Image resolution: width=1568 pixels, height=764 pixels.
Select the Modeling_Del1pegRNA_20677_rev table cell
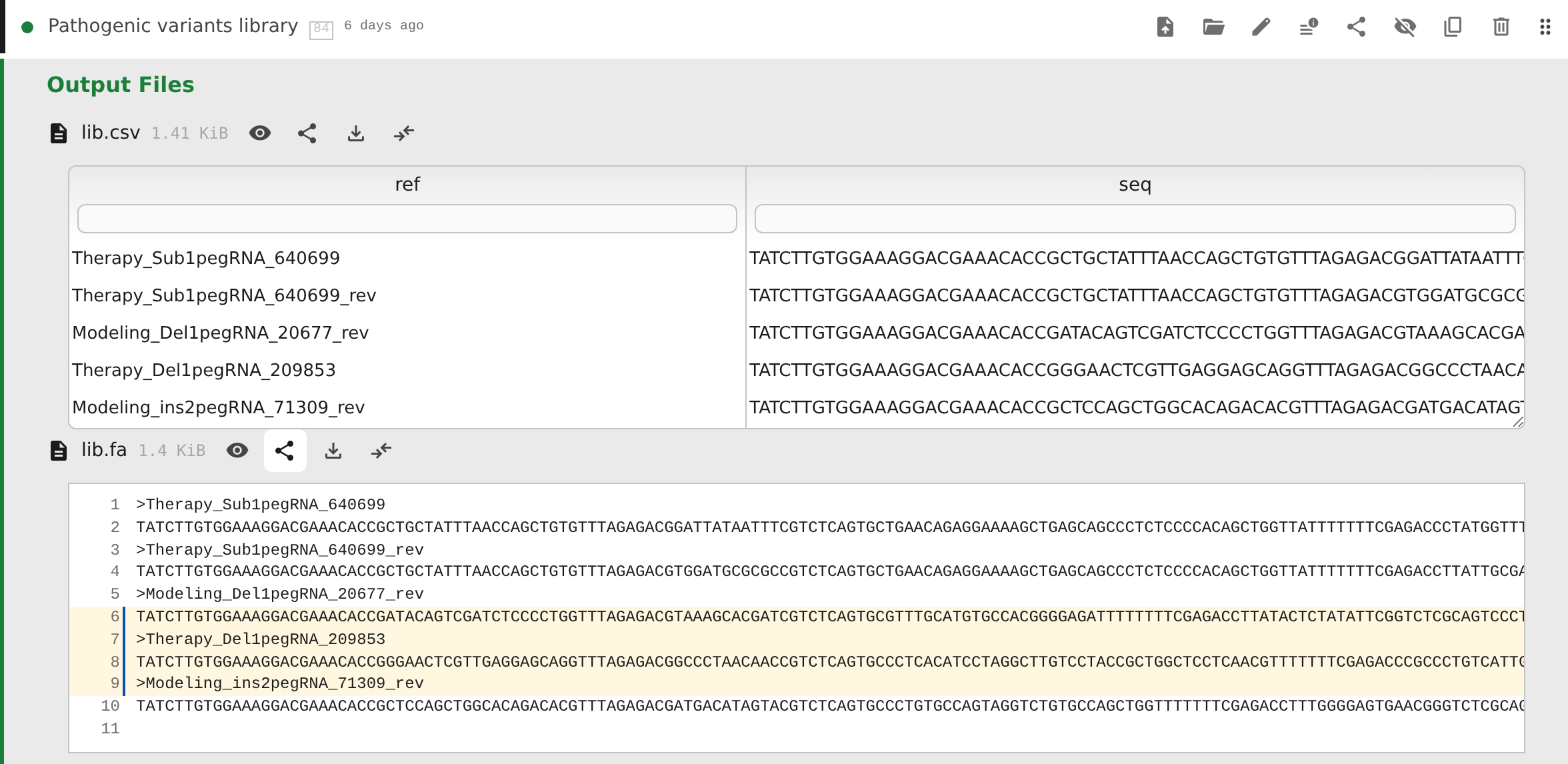point(407,333)
